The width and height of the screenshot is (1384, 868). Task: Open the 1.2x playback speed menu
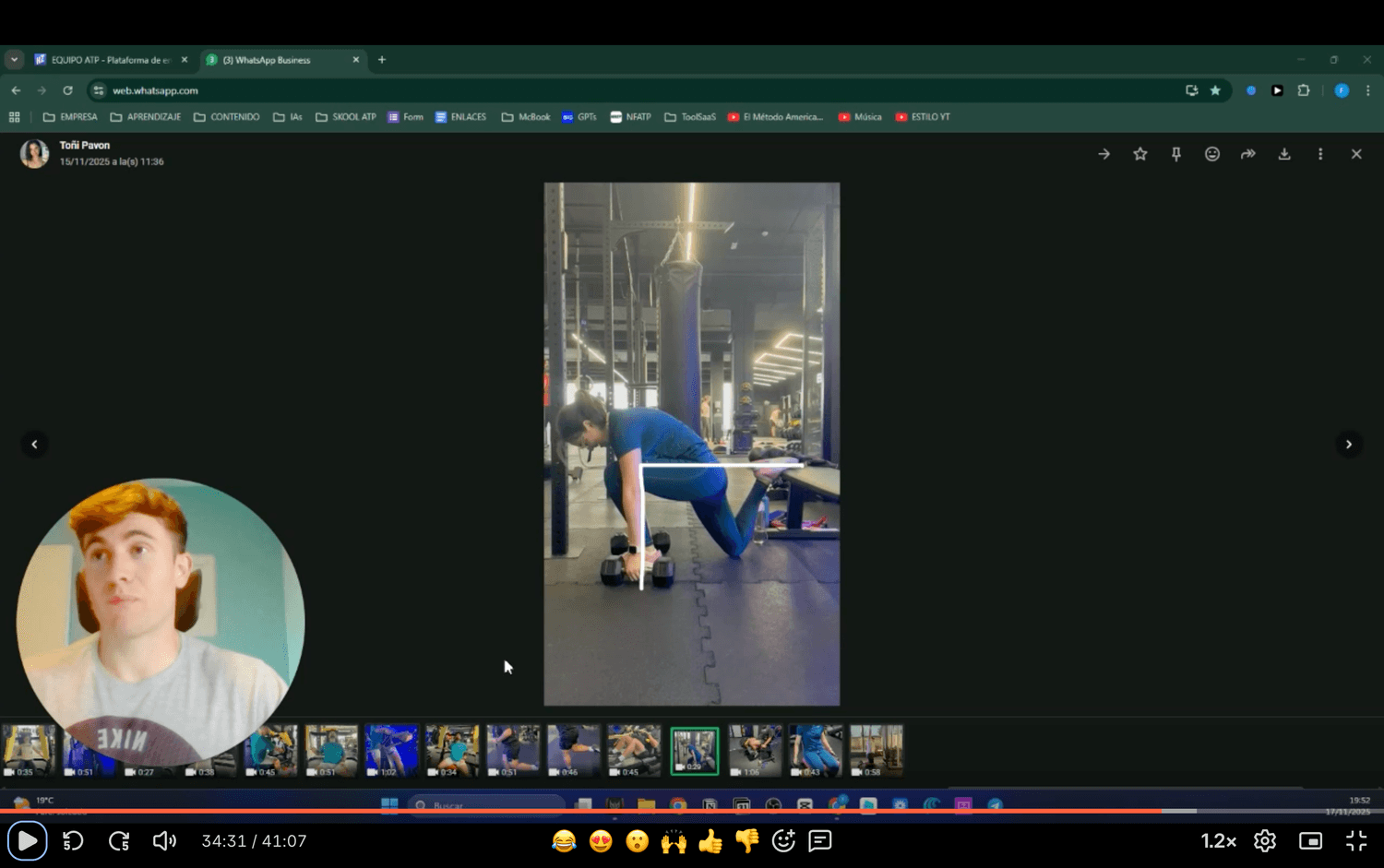point(1218,840)
